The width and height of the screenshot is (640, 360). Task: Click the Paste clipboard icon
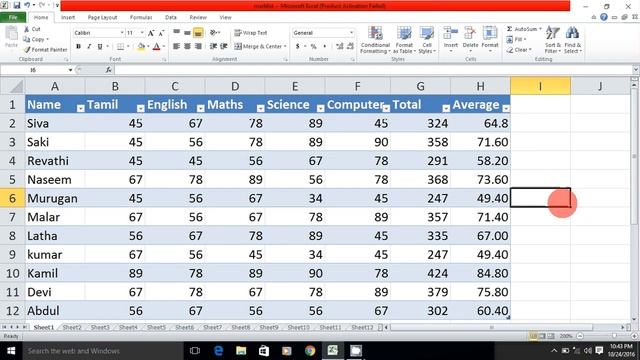pyautogui.click(x=11, y=34)
